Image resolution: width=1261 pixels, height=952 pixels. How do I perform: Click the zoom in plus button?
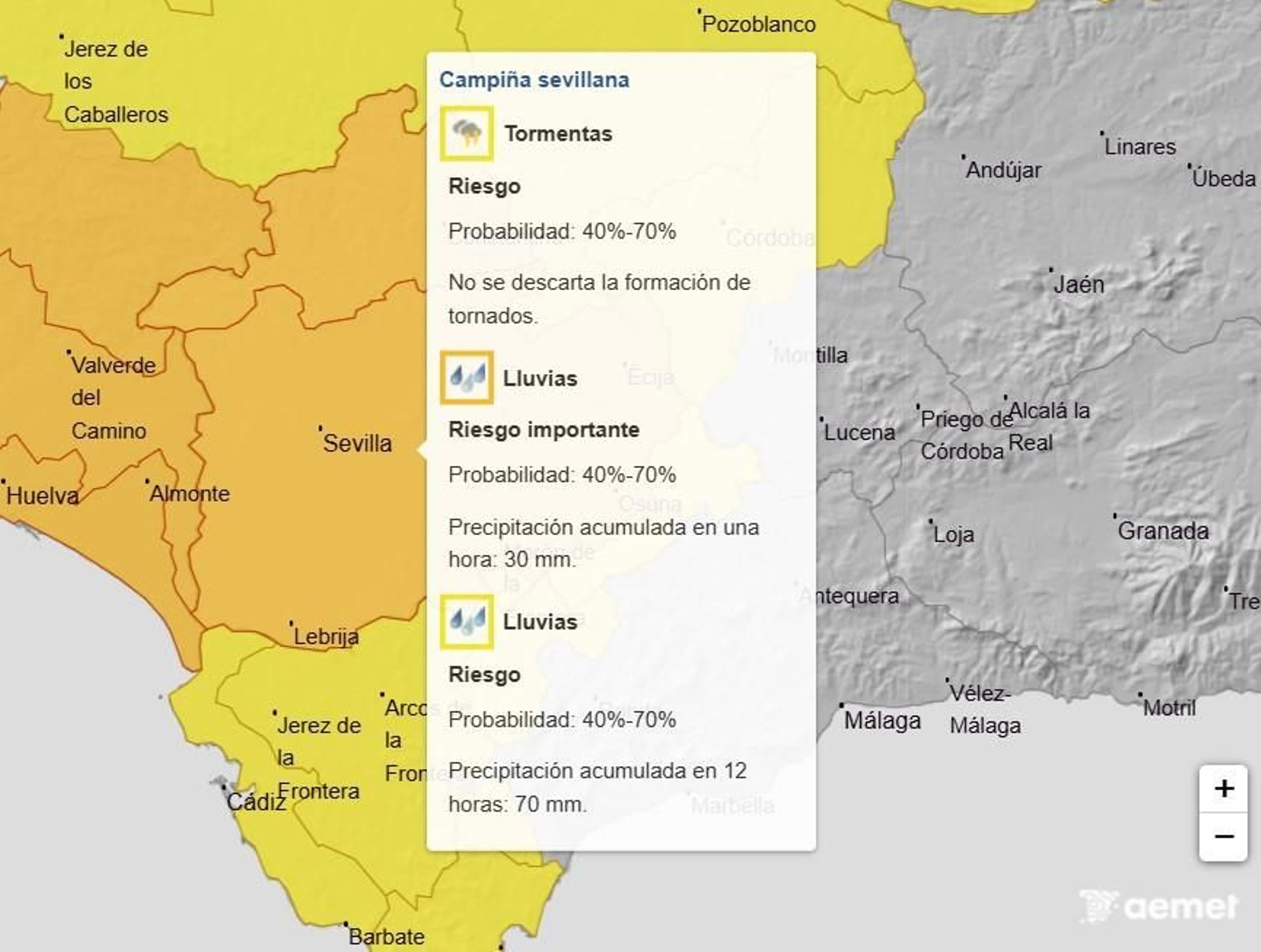click(1223, 788)
